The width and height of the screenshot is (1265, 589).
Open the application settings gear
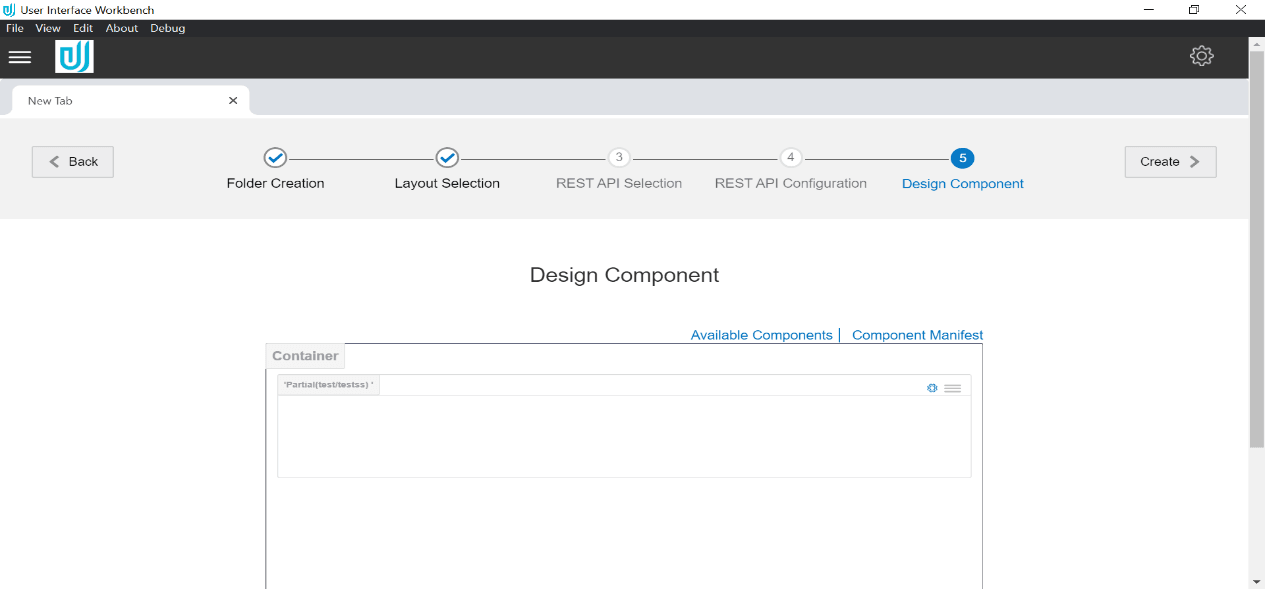[1201, 56]
